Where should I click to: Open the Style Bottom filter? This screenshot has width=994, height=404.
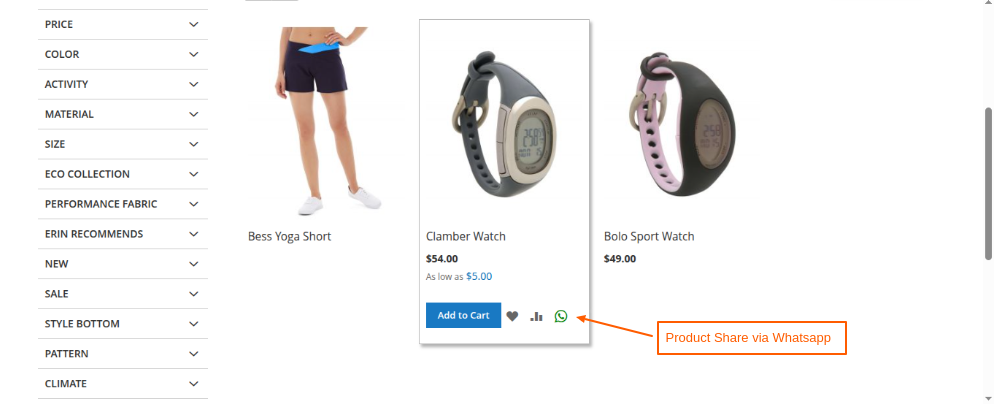[123, 323]
